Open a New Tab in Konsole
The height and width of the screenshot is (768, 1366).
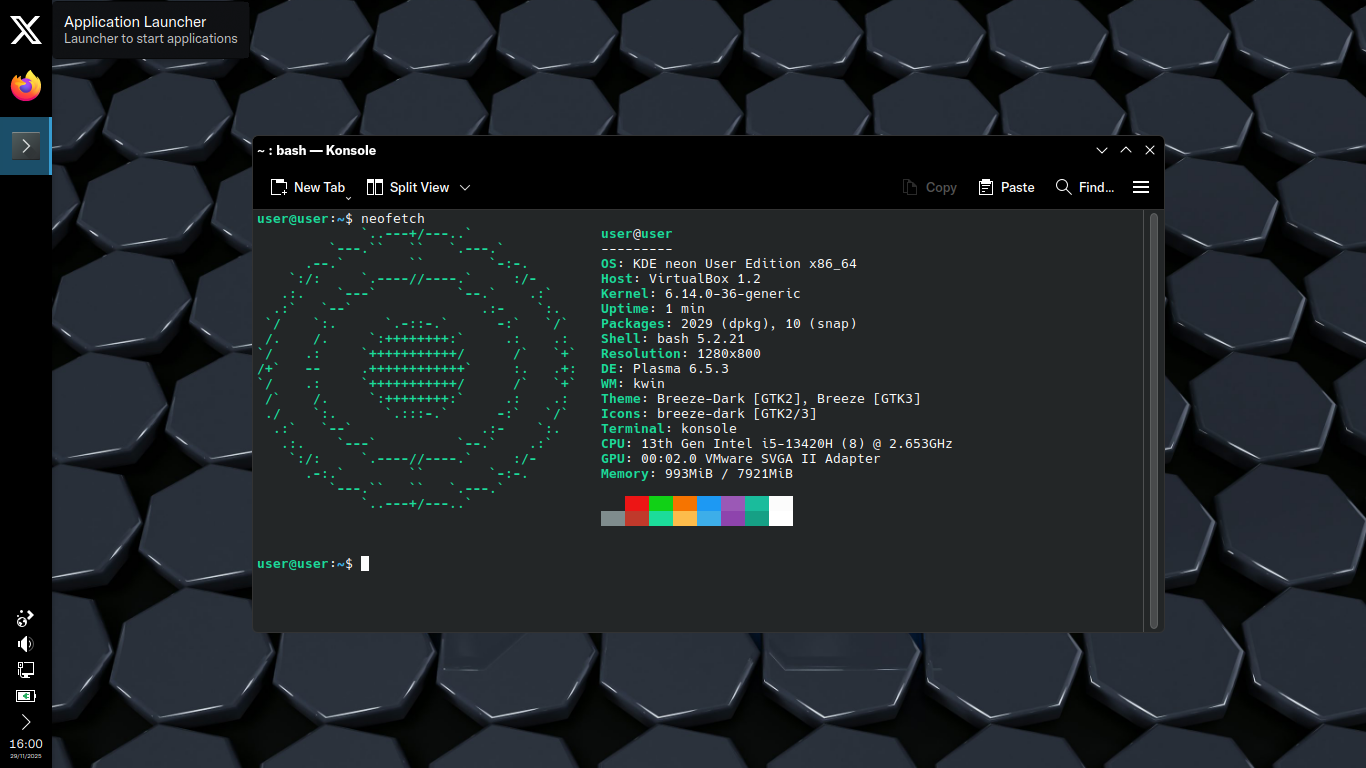307,187
